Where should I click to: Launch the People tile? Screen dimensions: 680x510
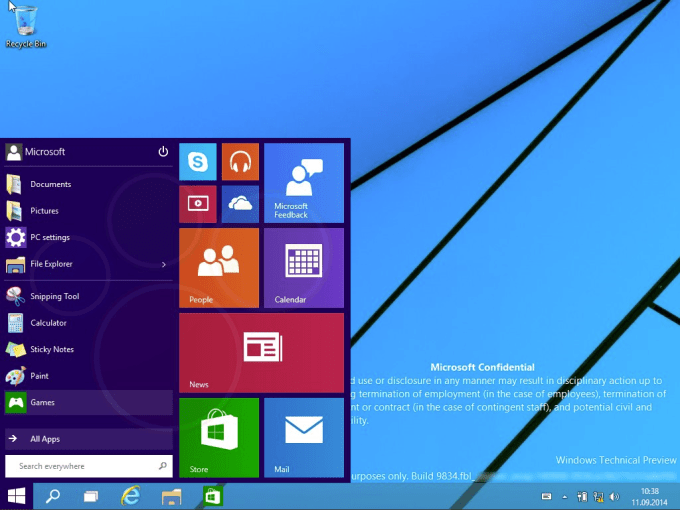coord(219,267)
